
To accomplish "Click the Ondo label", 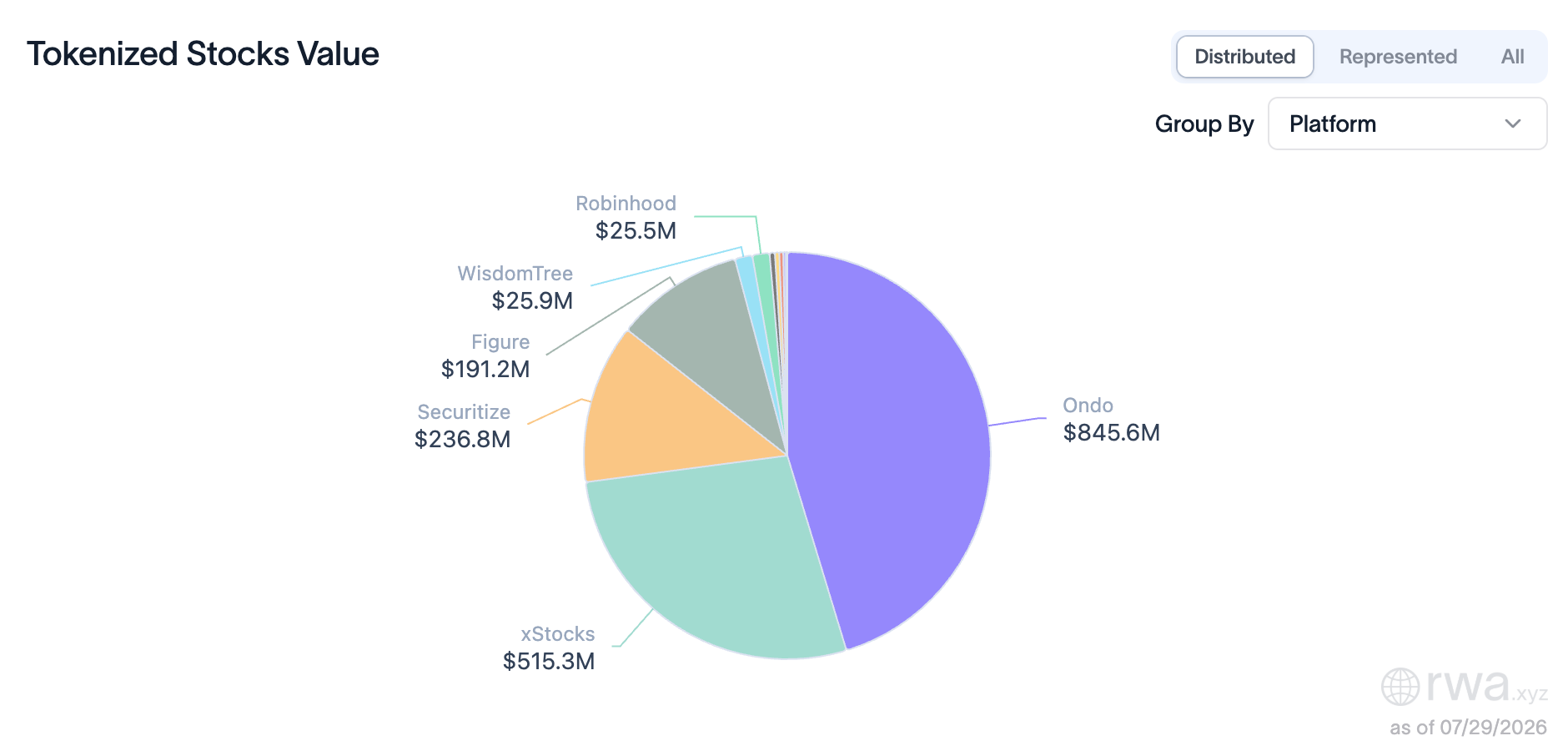I will tap(1088, 406).
